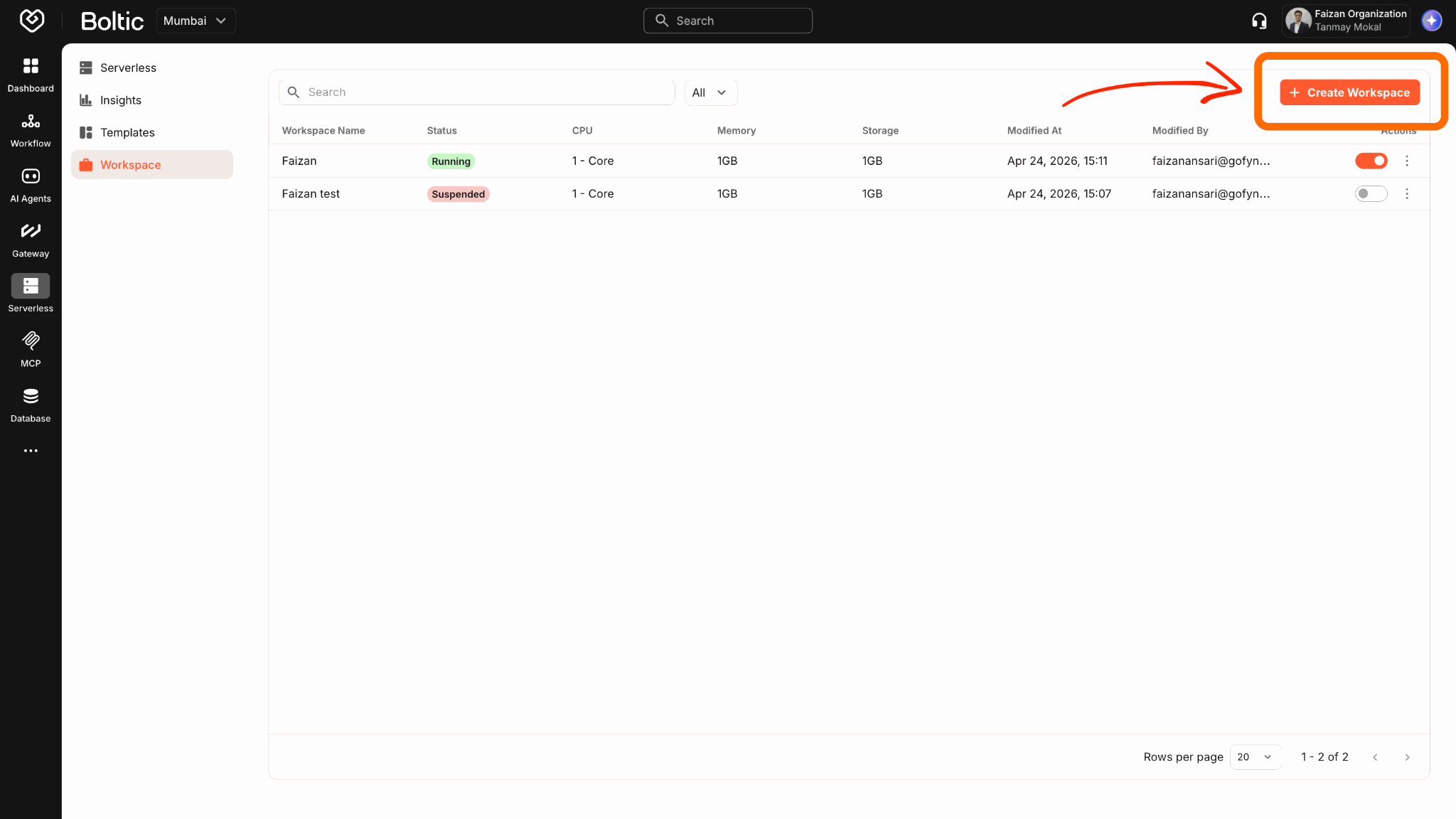
Task: Click the headset support icon
Action: [1259, 21]
